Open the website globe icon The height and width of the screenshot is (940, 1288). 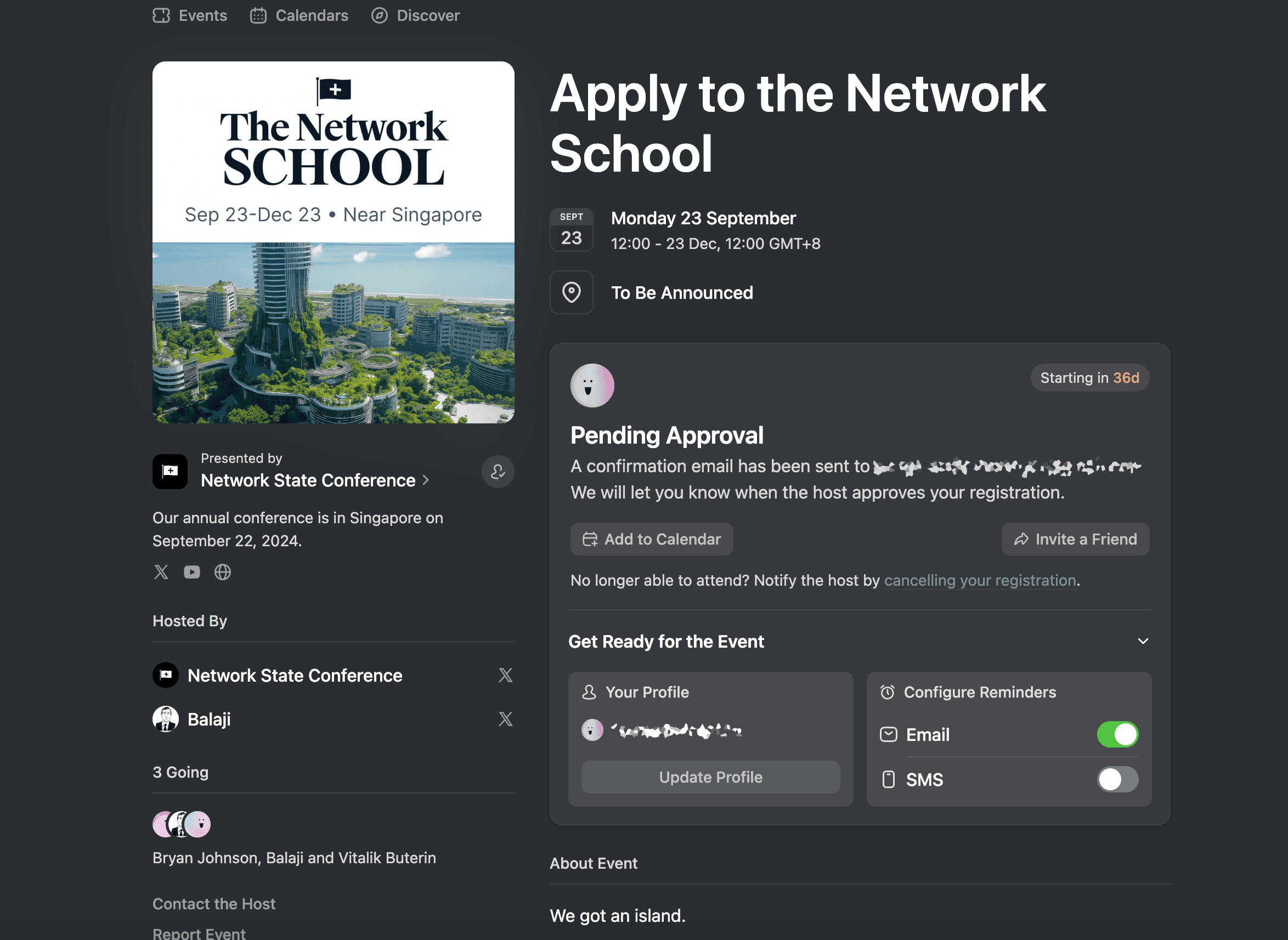(223, 572)
